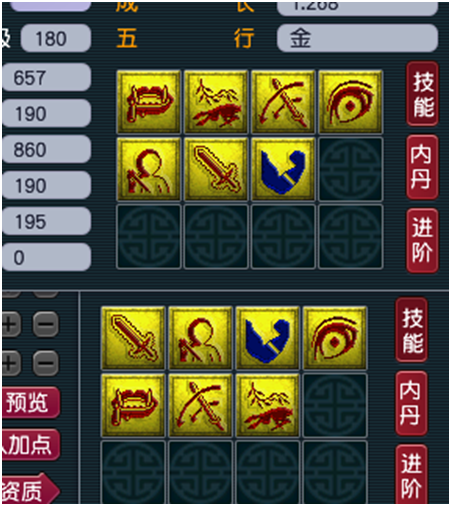This screenshot has height=506, width=451.
Task: Click the 预览 button
Action: [x=30, y=402]
